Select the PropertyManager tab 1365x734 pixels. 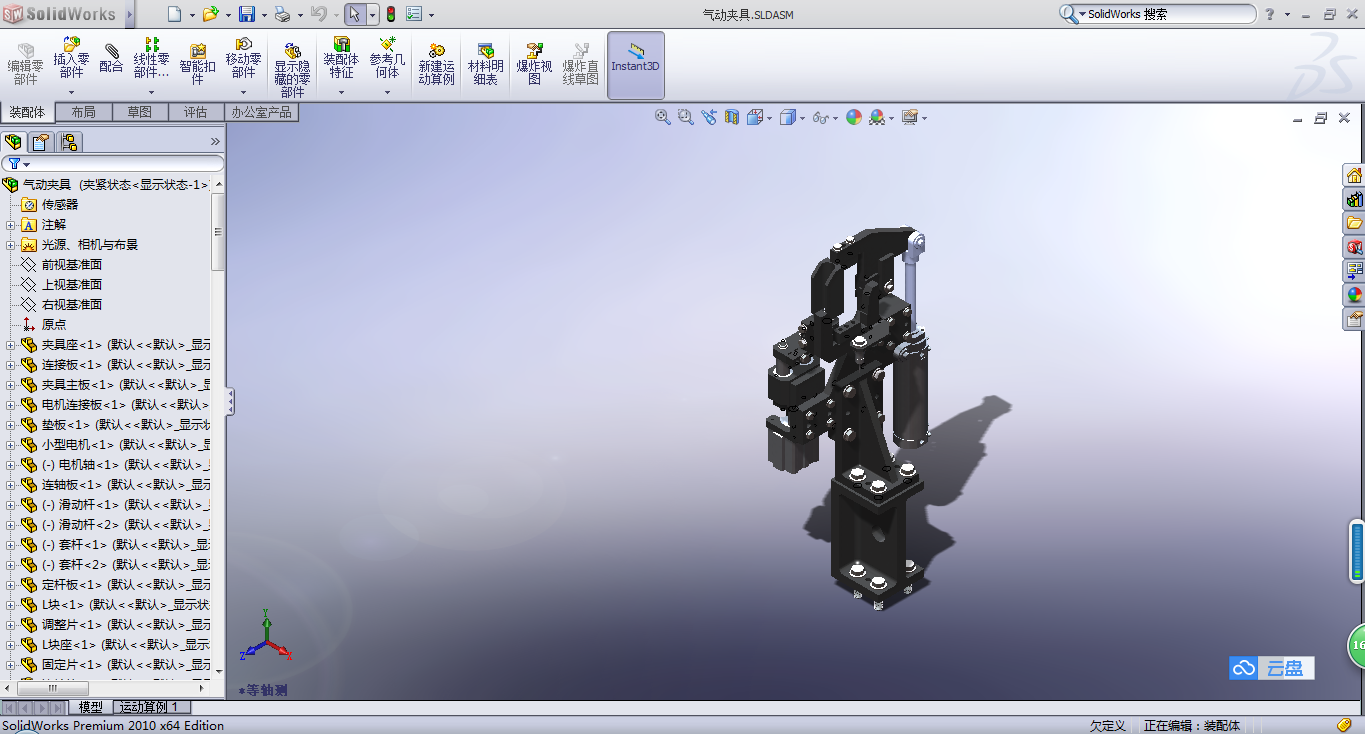(41, 142)
